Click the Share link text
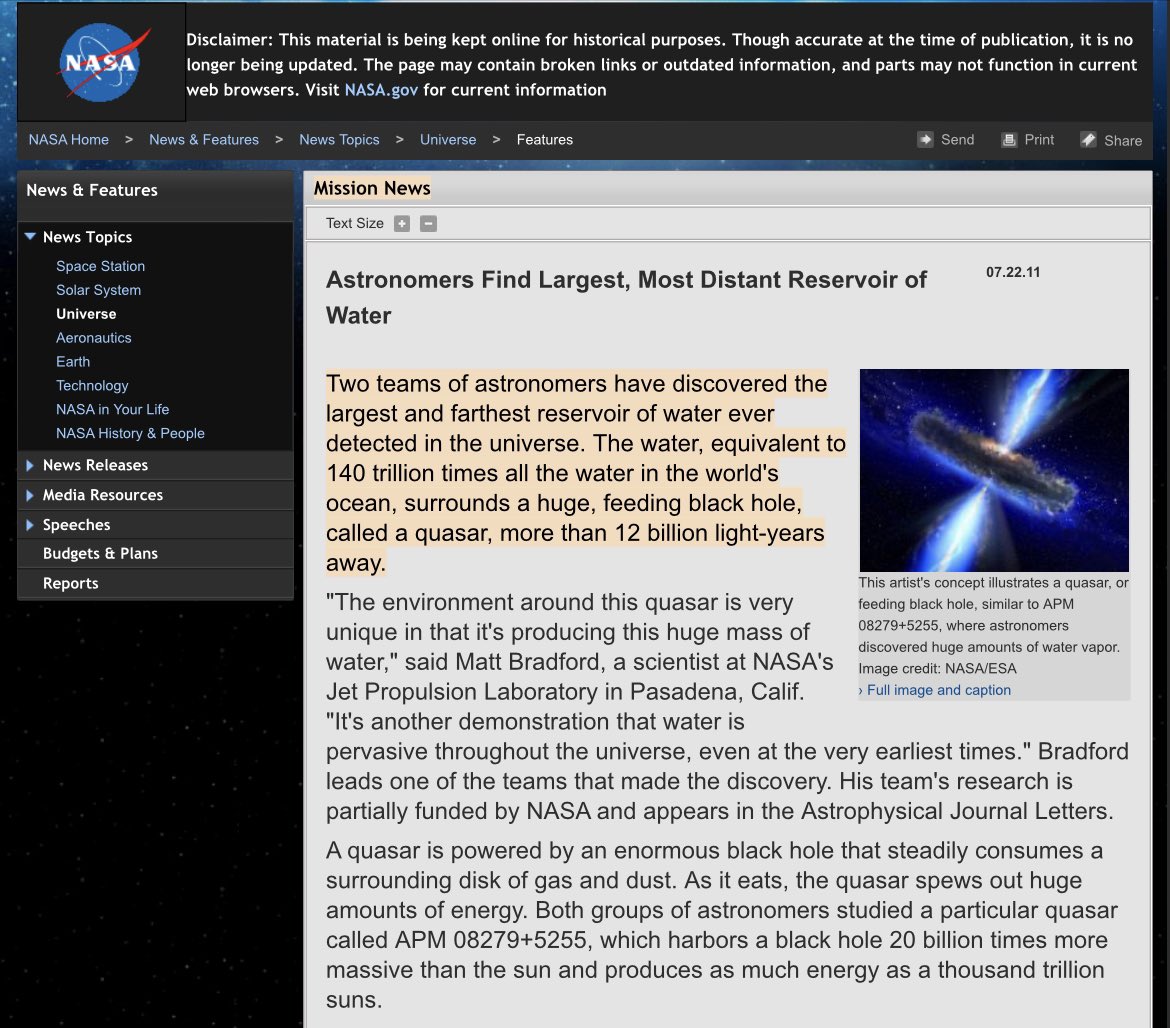Image resolution: width=1170 pixels, height=1028 pixels. pyautogui.click(x=1123, y=140)
